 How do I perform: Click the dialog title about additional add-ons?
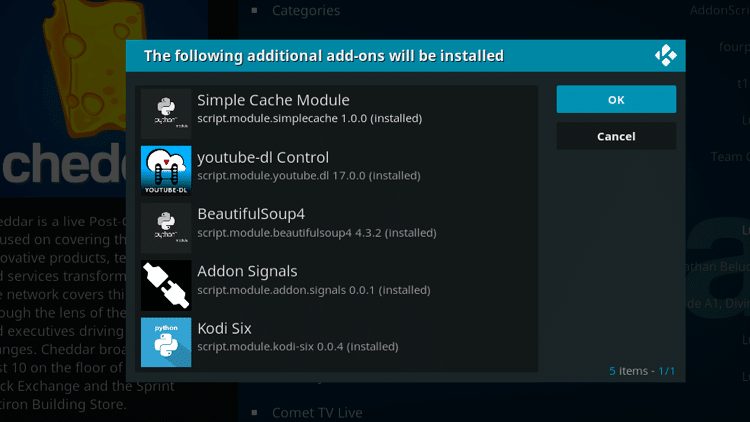pos(324,56)
